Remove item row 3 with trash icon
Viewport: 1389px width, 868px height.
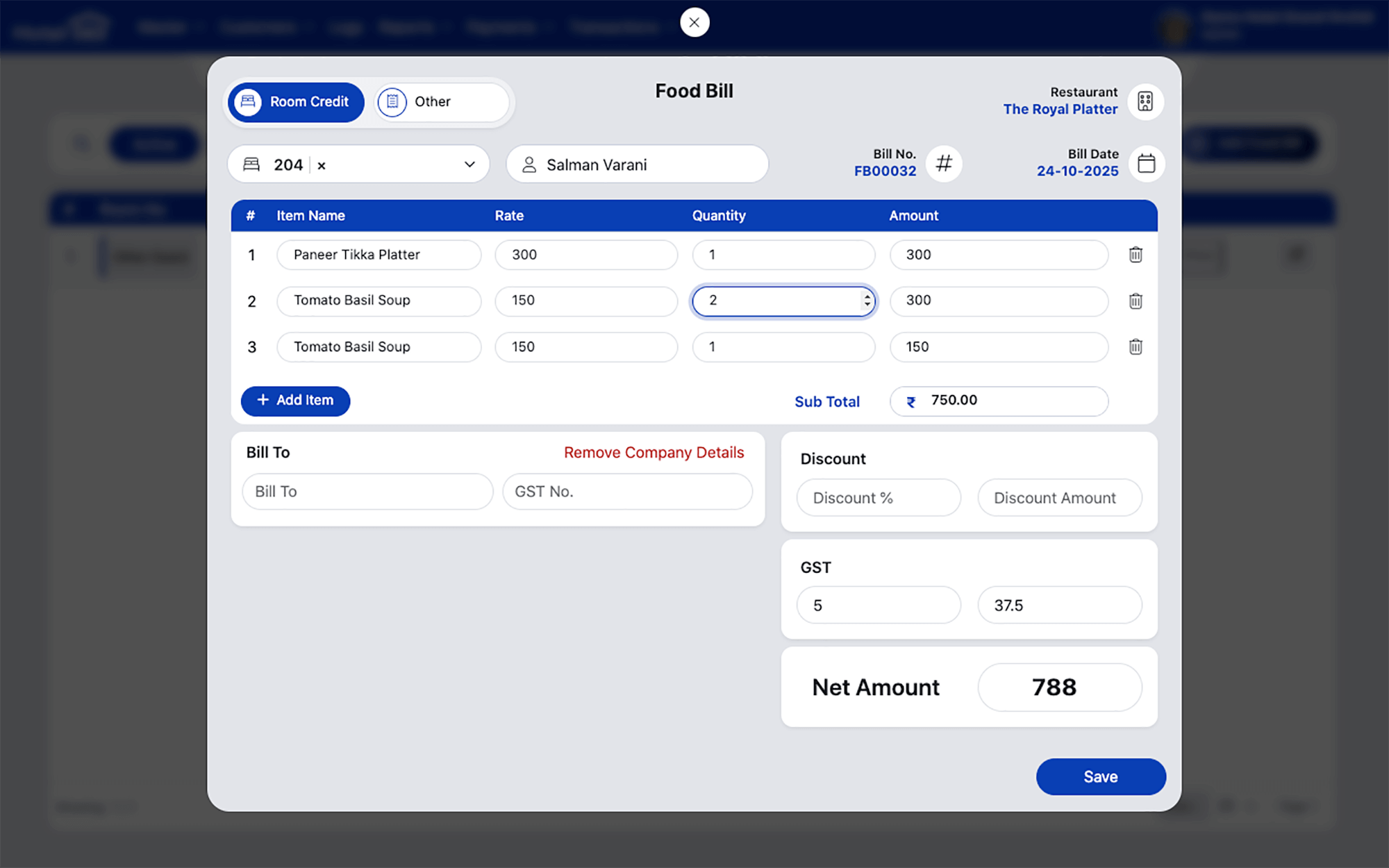pyautogui.click(x=1136, y=347)
